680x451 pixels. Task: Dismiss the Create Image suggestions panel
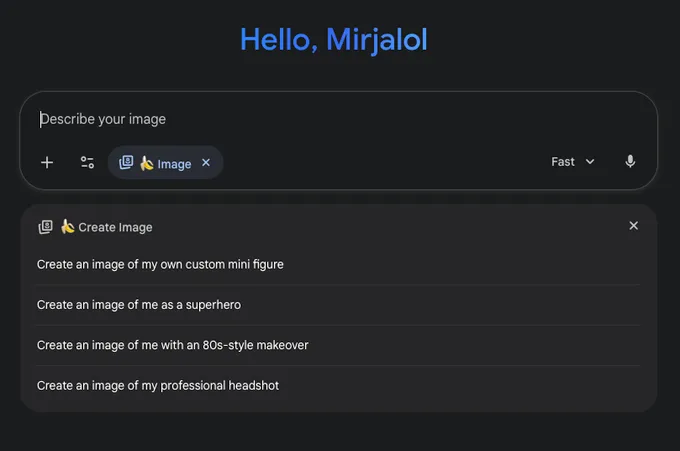coord(633,226)
